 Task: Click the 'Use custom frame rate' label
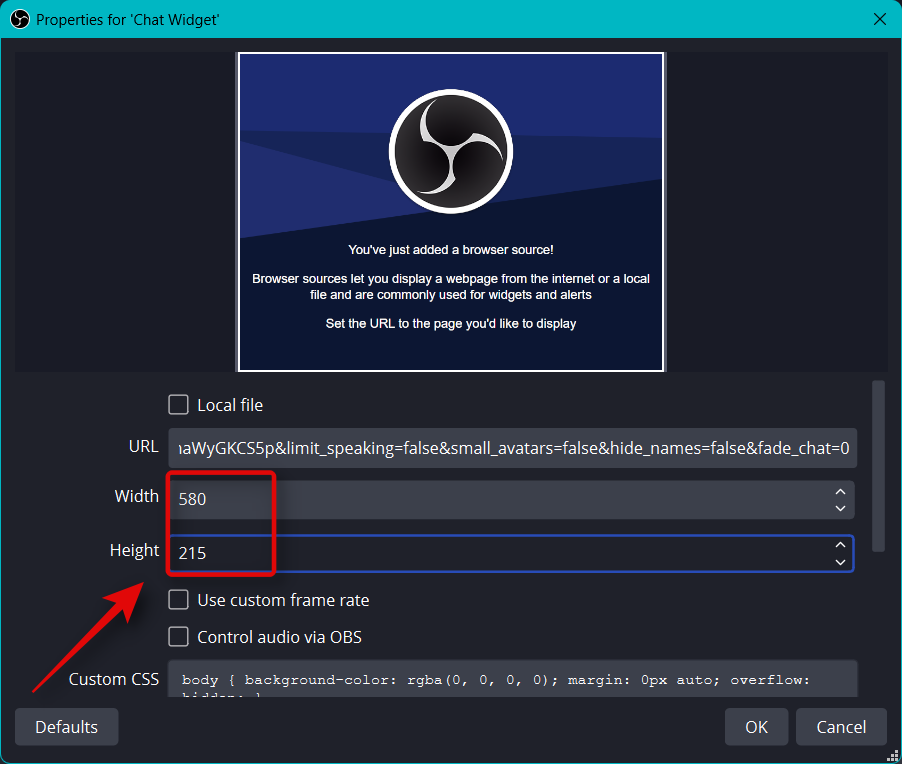tap(283, 600)
